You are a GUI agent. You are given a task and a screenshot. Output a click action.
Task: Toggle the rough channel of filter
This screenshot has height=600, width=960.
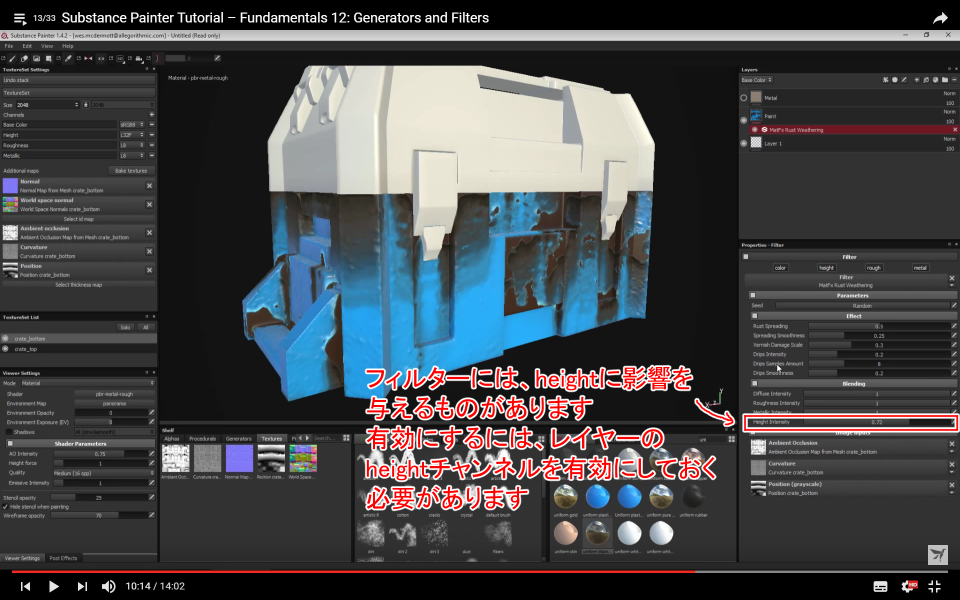tap(874, 268)
